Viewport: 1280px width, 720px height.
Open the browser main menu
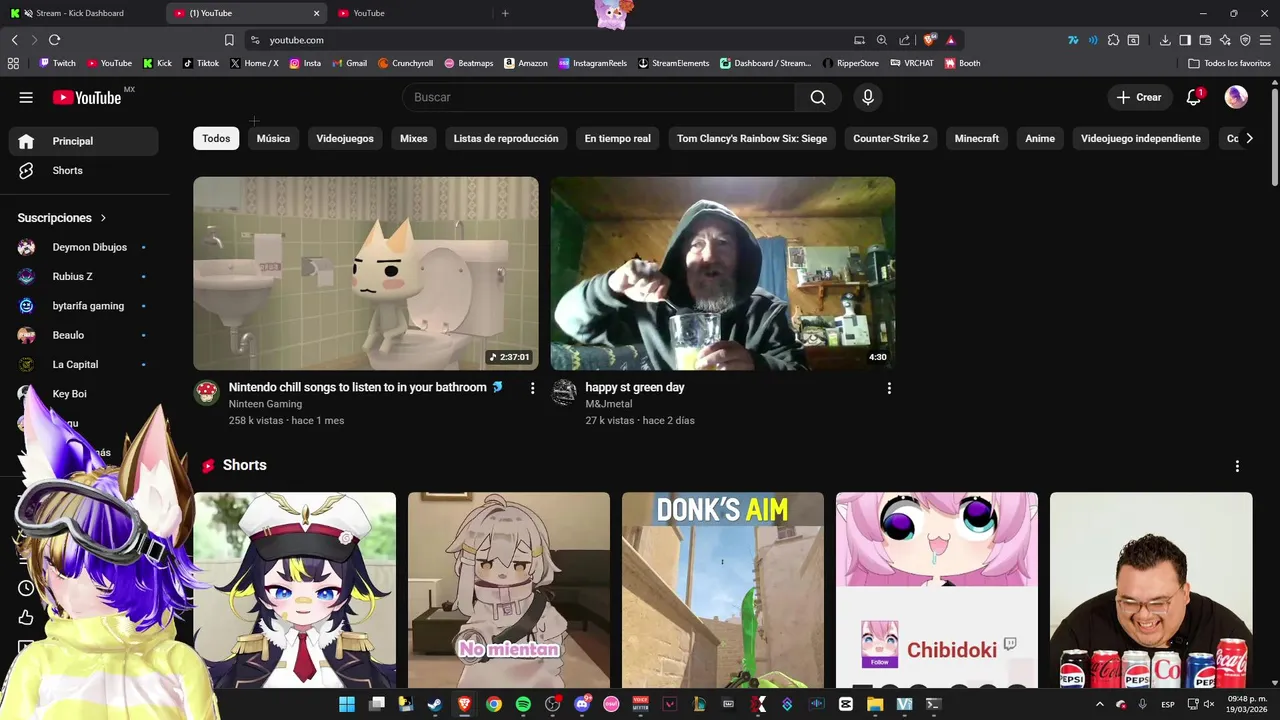[x=1266, y=40]
